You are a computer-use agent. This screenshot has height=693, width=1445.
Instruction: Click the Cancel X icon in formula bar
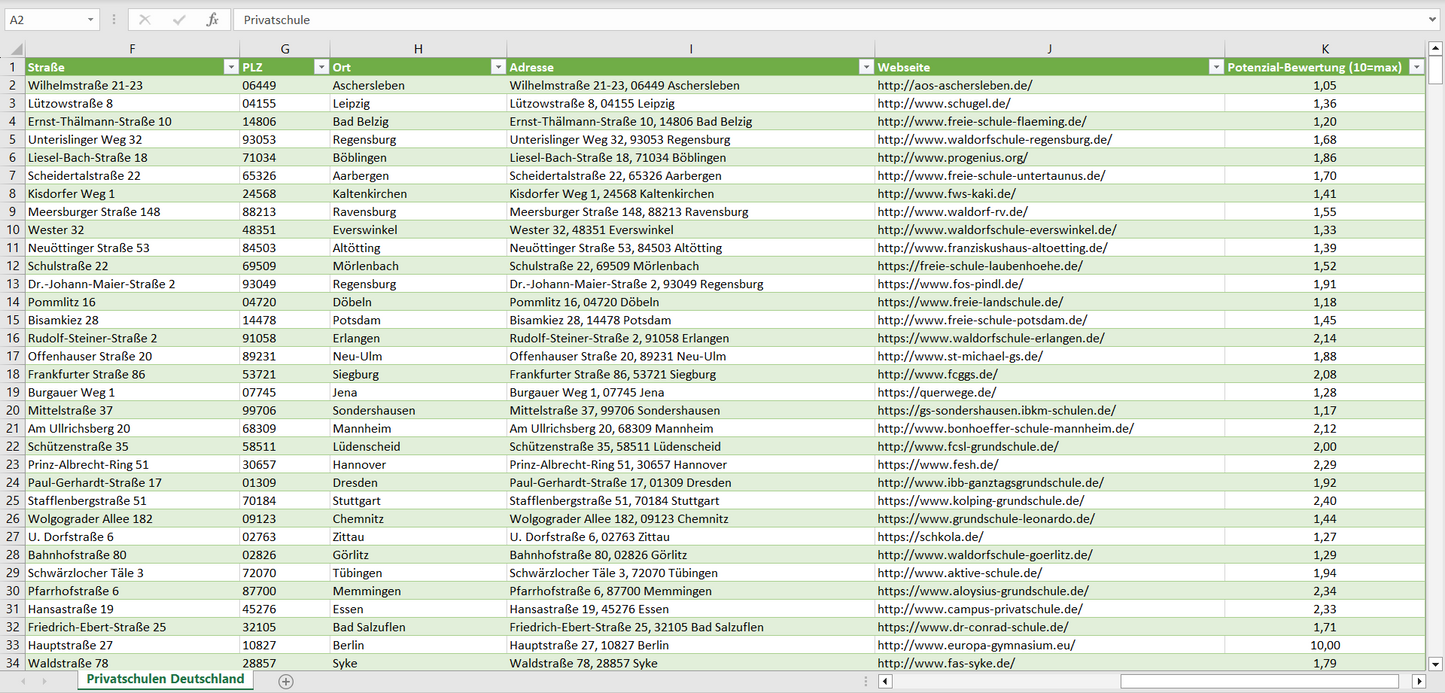(145, 20)
